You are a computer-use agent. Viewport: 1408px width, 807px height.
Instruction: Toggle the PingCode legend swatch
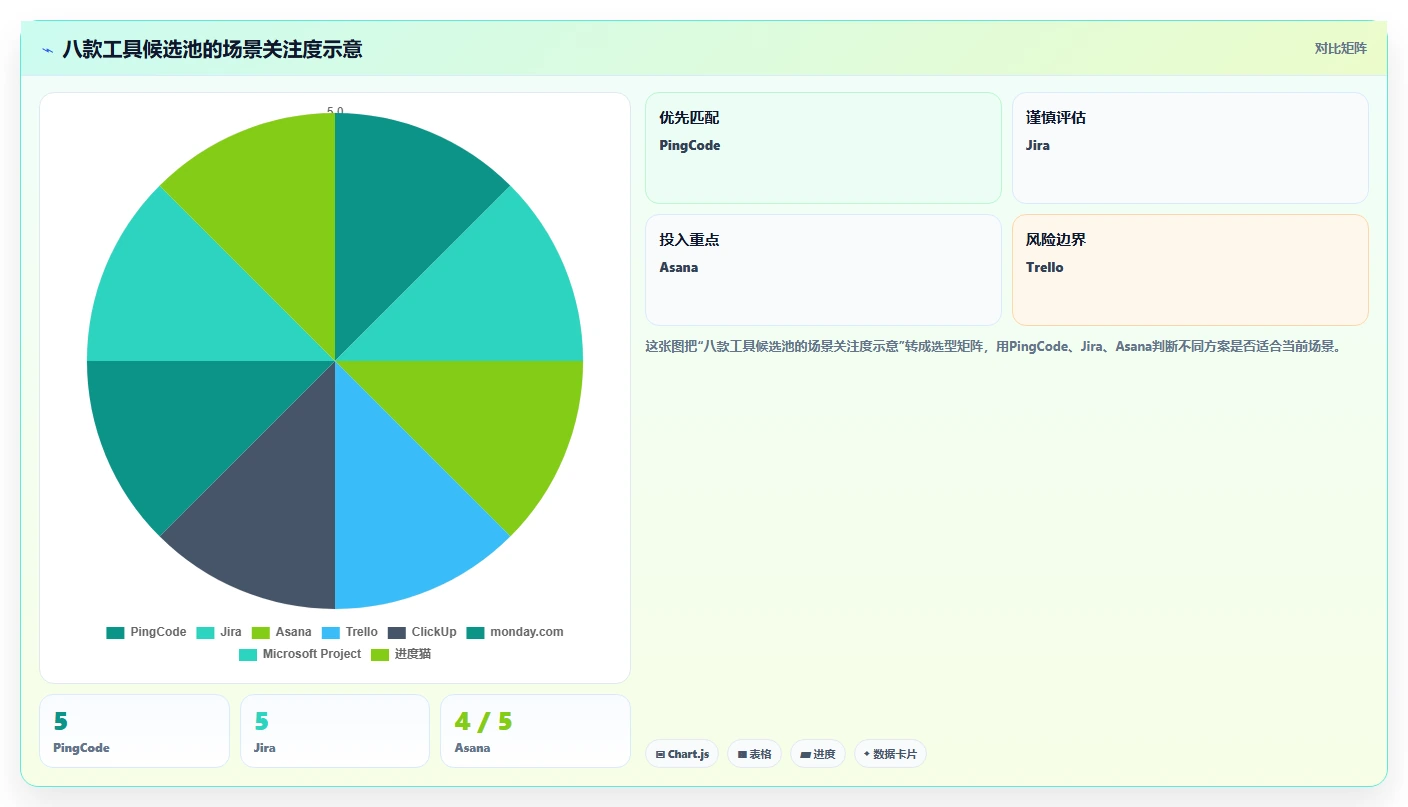point(115,632)
